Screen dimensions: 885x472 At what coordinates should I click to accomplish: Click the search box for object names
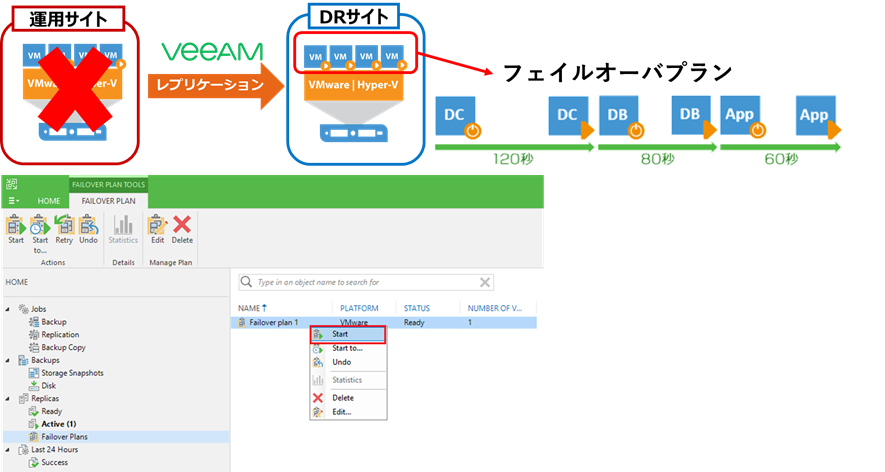(366, 282)
